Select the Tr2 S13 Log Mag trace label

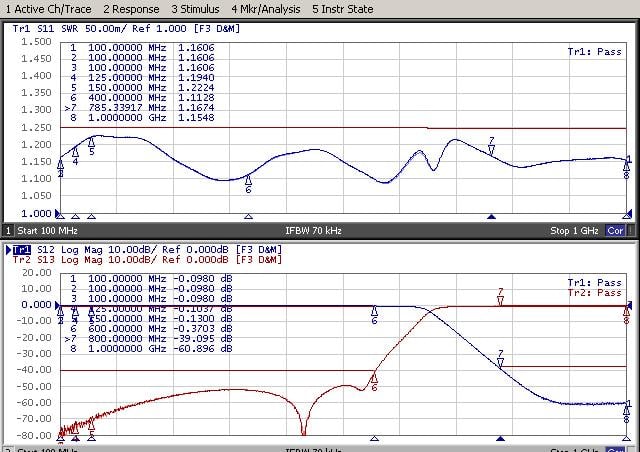(147, 260)
